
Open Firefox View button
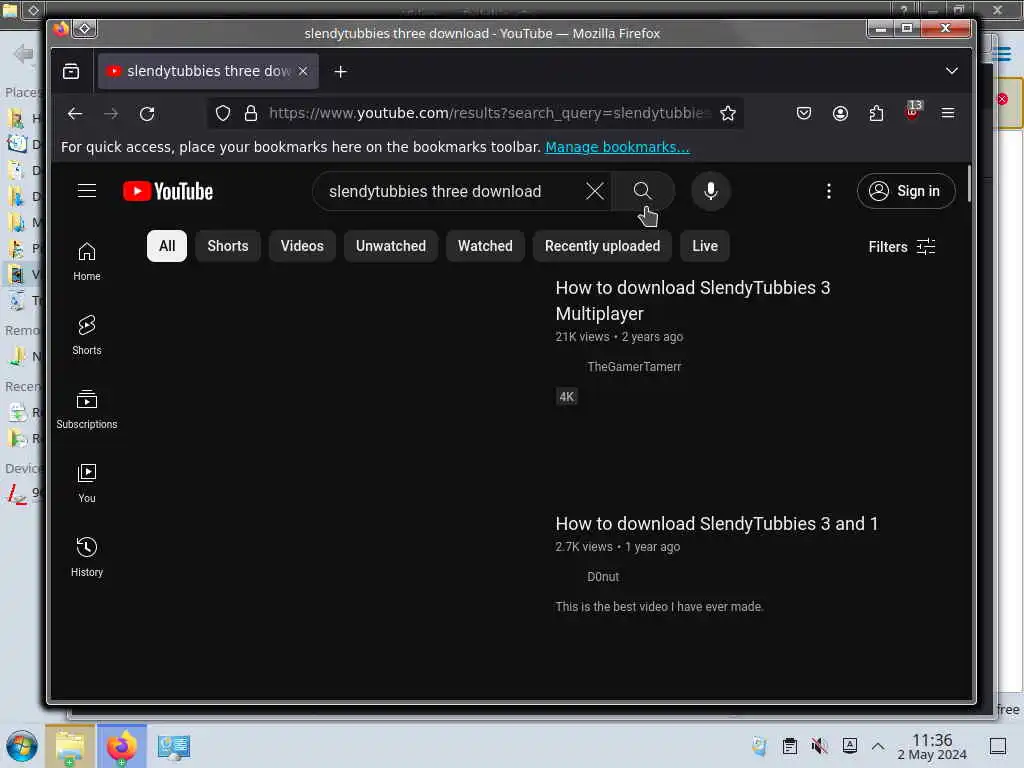click(x=71, y=71)
